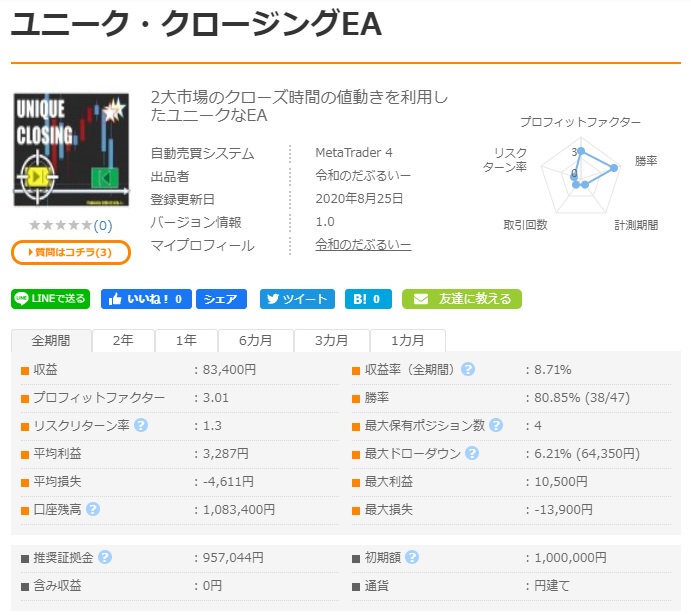This screenshot has height=615, width=691.
Task: Click the 収益率 value 8.71%
Action: 553,369
